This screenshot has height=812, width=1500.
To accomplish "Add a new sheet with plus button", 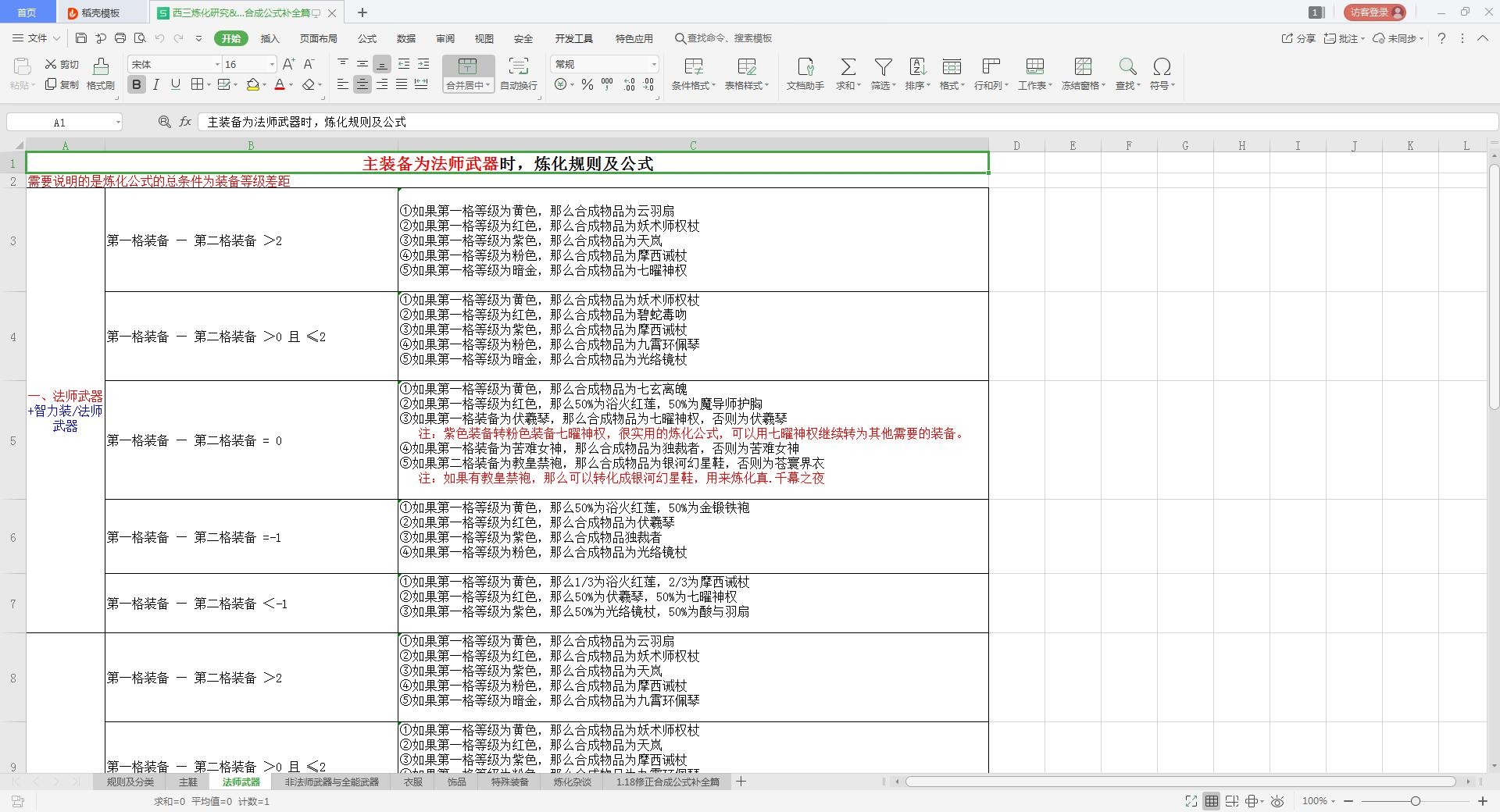I will (741, 782).
